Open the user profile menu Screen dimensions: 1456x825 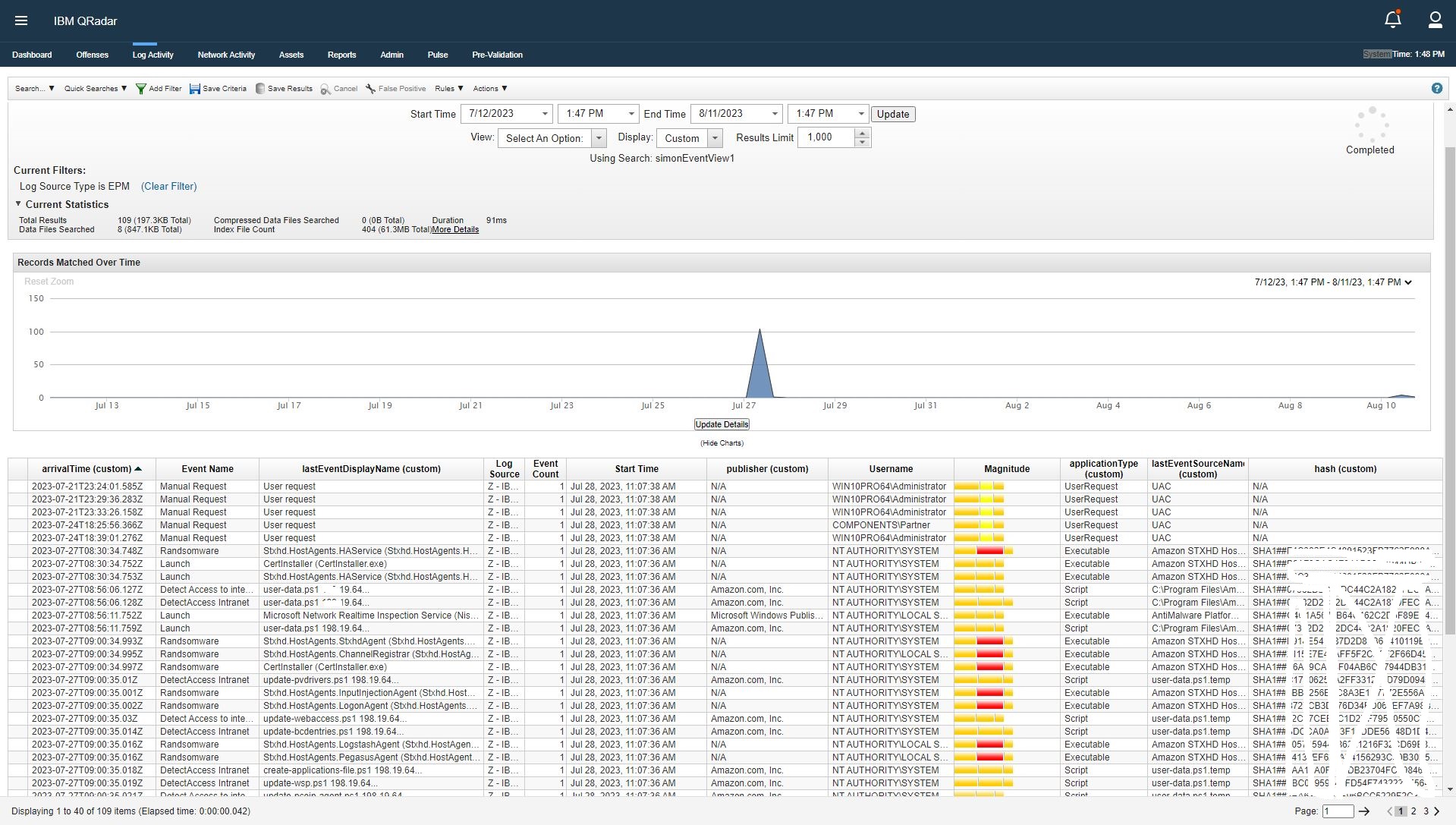click(x=1435, y=20)
